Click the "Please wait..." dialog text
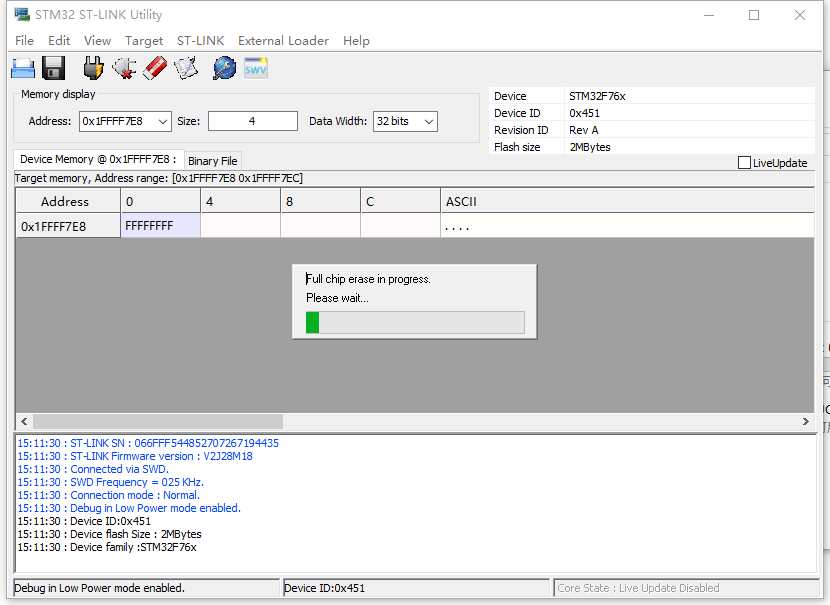This screenshot has height=605, width=830. pos(337,298)
